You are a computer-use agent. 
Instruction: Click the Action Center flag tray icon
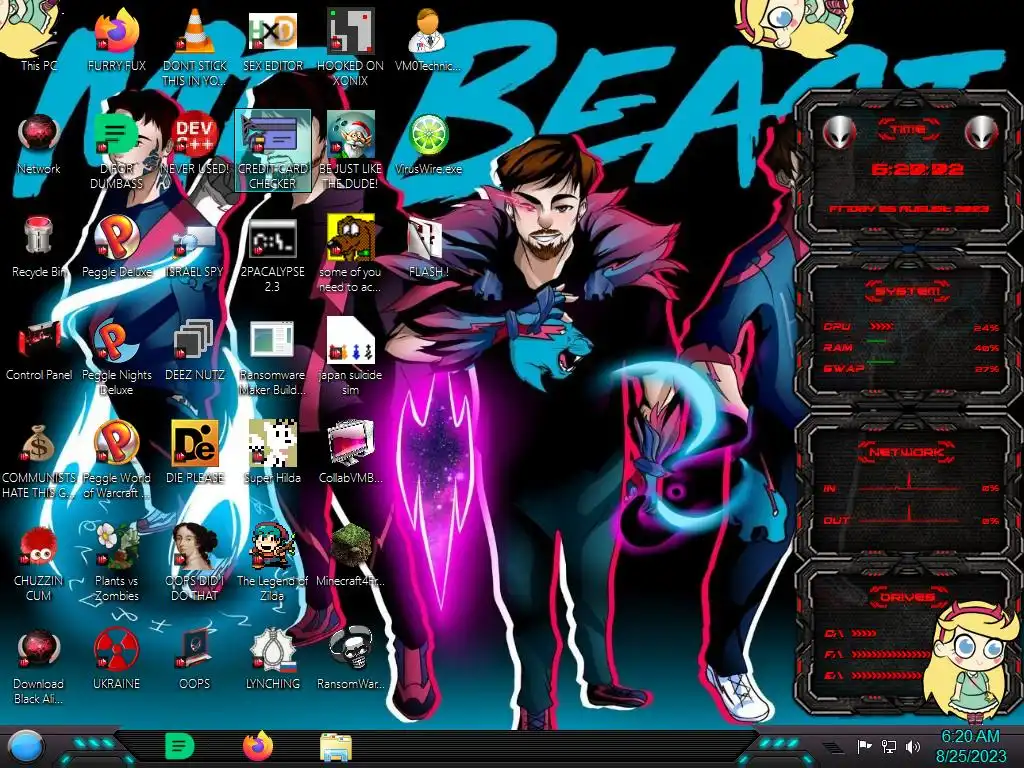(865, 746)
